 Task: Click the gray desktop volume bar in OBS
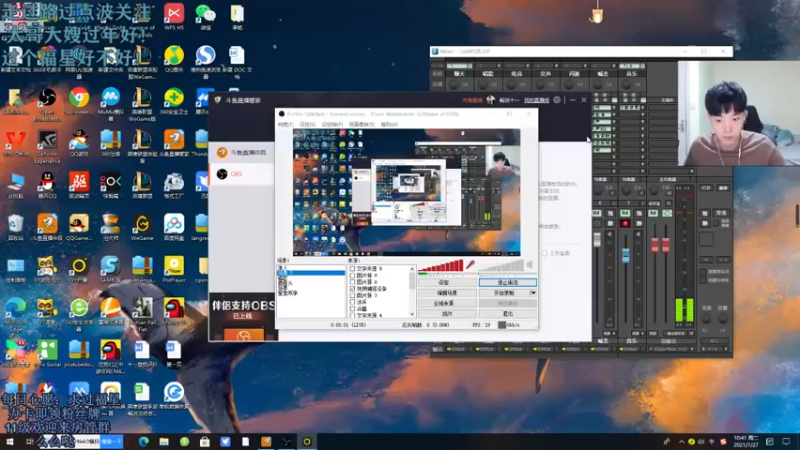[501, 266]
